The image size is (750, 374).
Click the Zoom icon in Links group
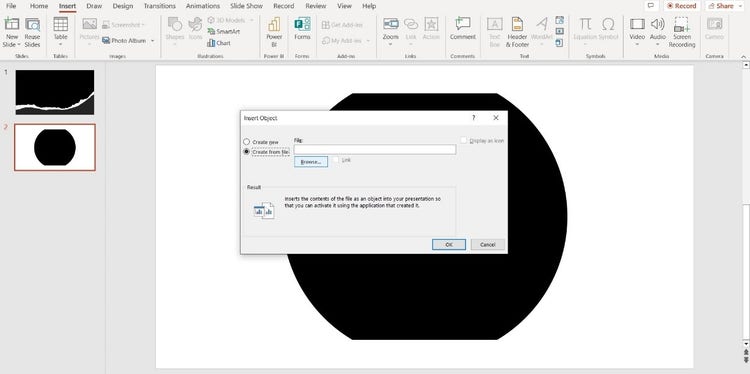tap(391, 24)
